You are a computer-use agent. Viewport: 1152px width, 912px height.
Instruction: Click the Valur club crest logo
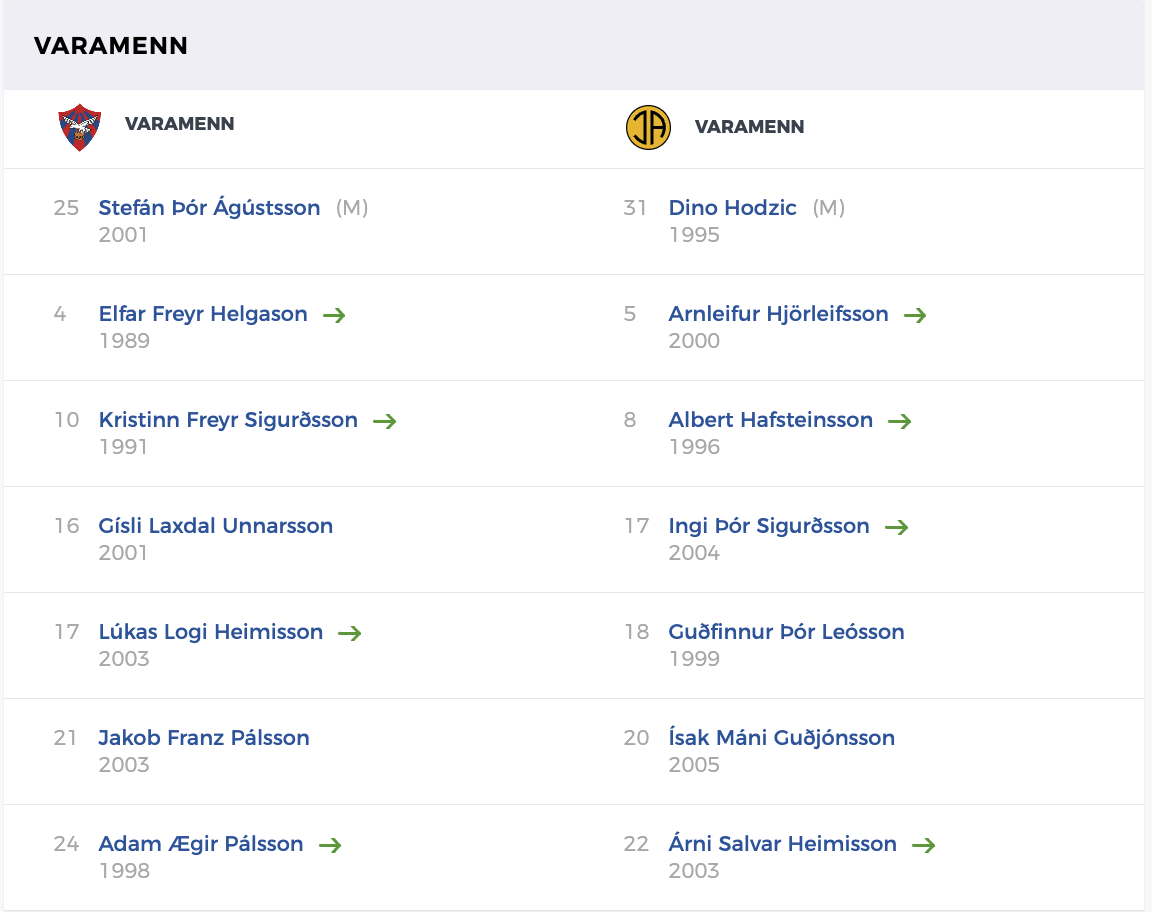(x=81, y=127)
